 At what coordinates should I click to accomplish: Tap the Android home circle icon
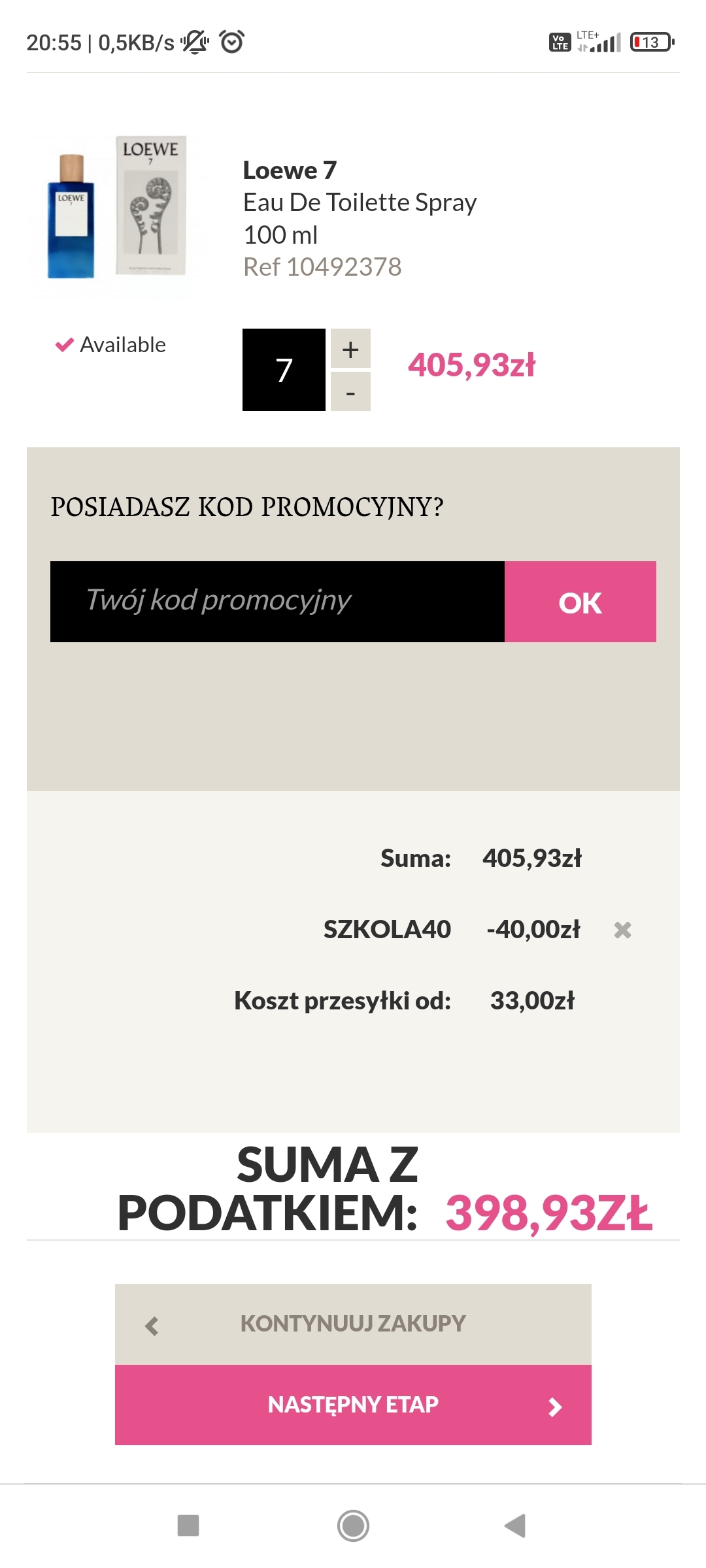tap(353, 1526)
